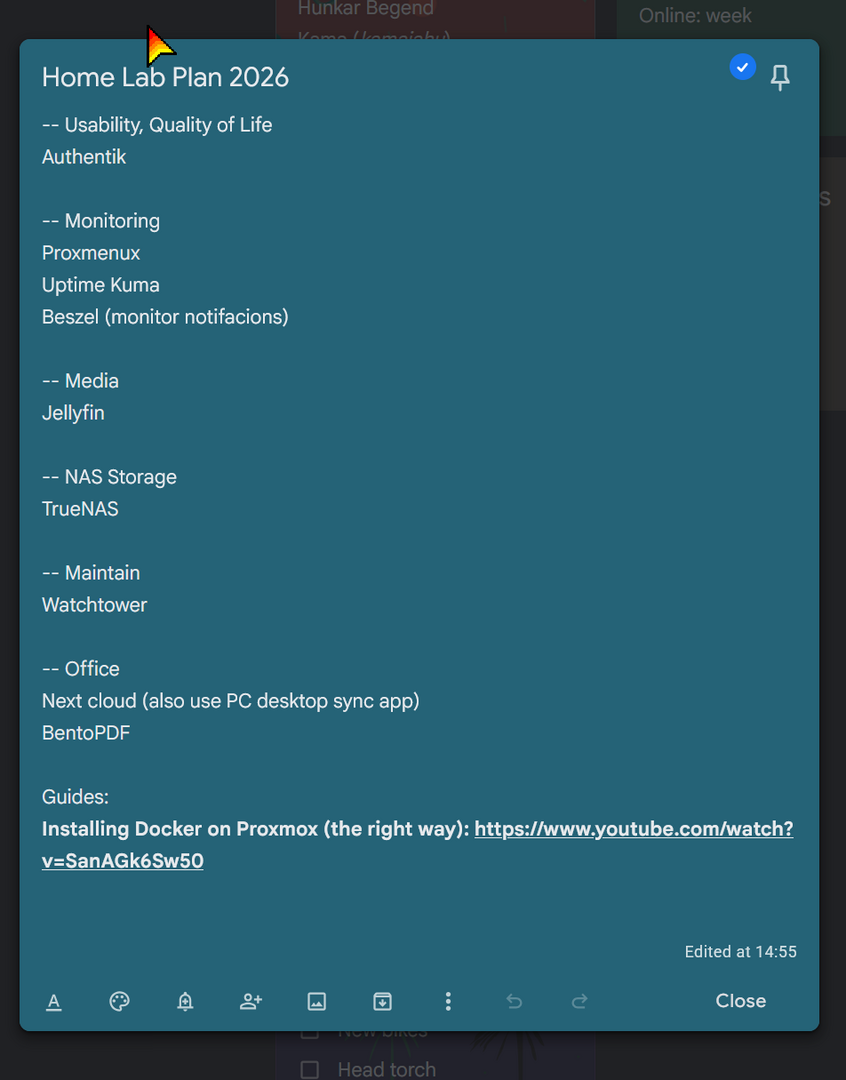Add a collaborator to note
The width and height of the screenshot is (846, 1080).
click(x=251, y=1001)
